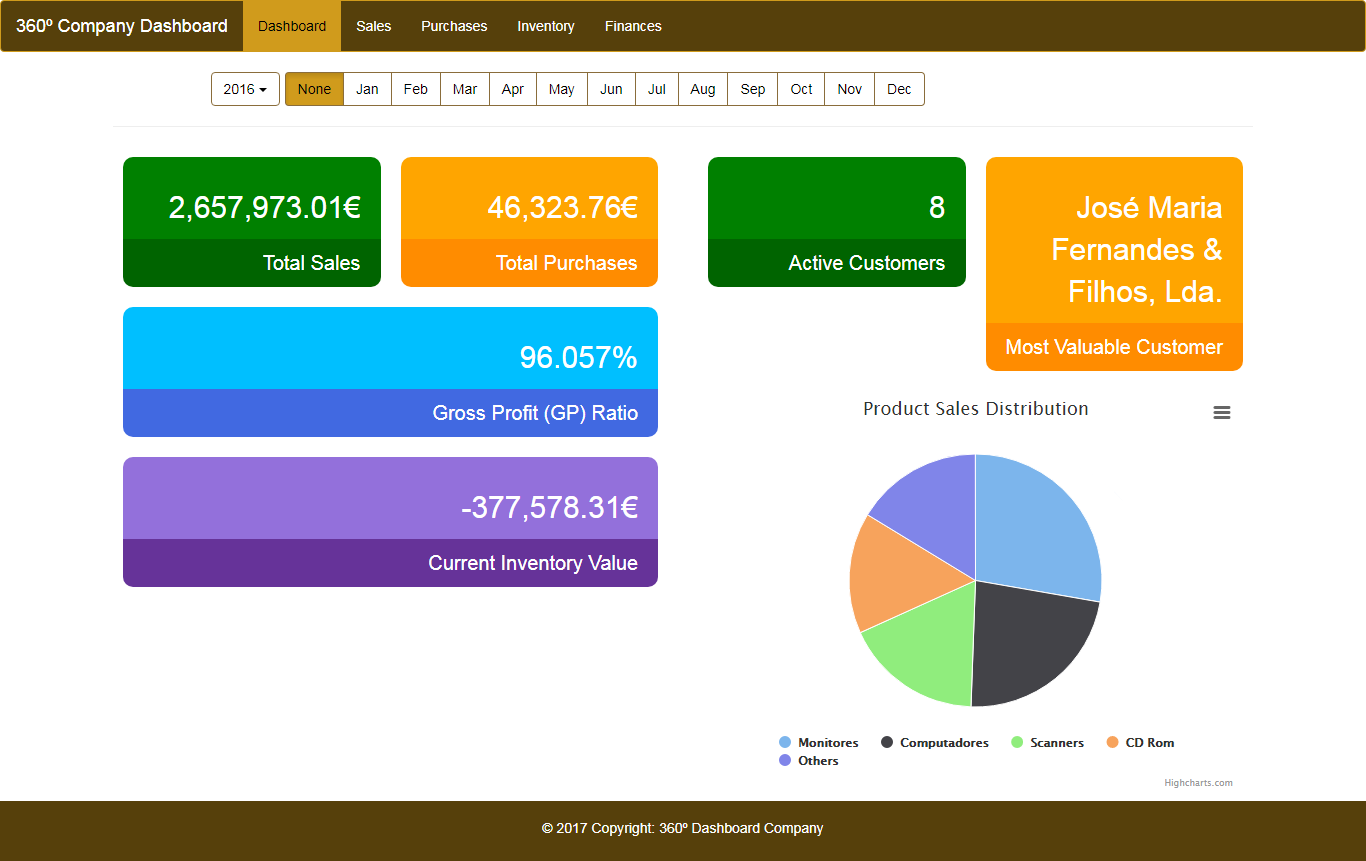Toggle Computadores series in chart legend
The height and width of the screenshot is (861, 1366).
(935, 742)
